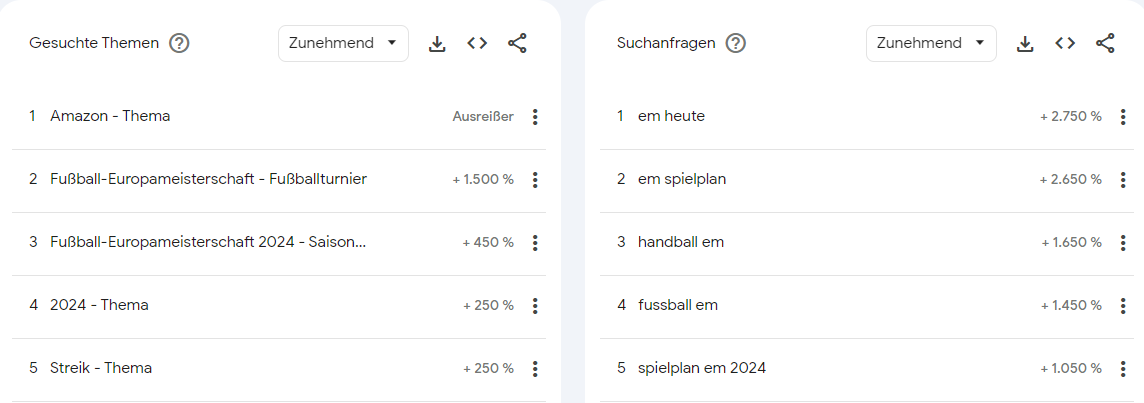Open the Zunehmend dropdown in Suchanfragen
This screenshot has width=1144, height=403.
click(931, 44)
